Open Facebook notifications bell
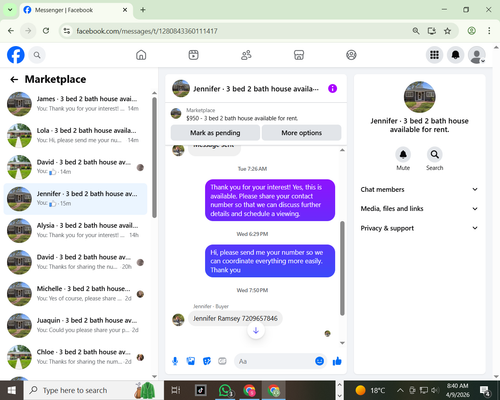 (x=456, y=55)
